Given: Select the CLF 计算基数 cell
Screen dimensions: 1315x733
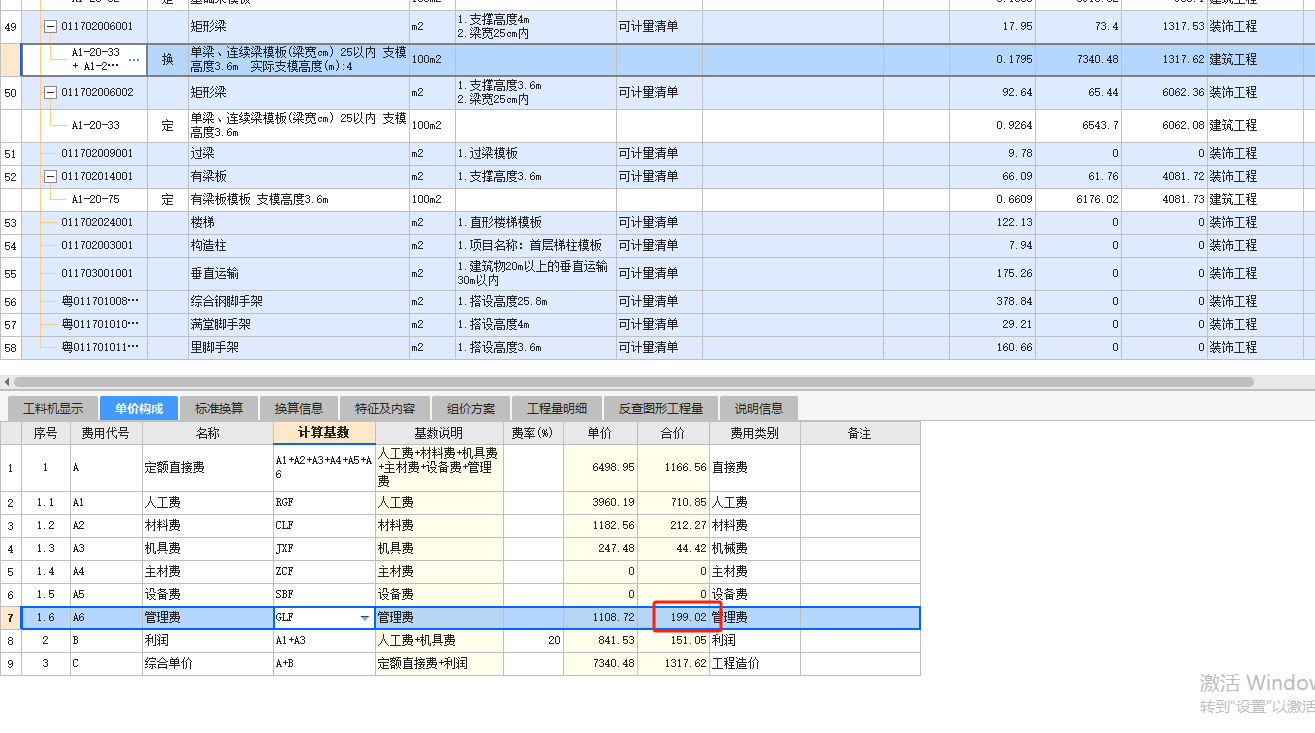Looking at the screenshot, I should (x=324, y=526).
